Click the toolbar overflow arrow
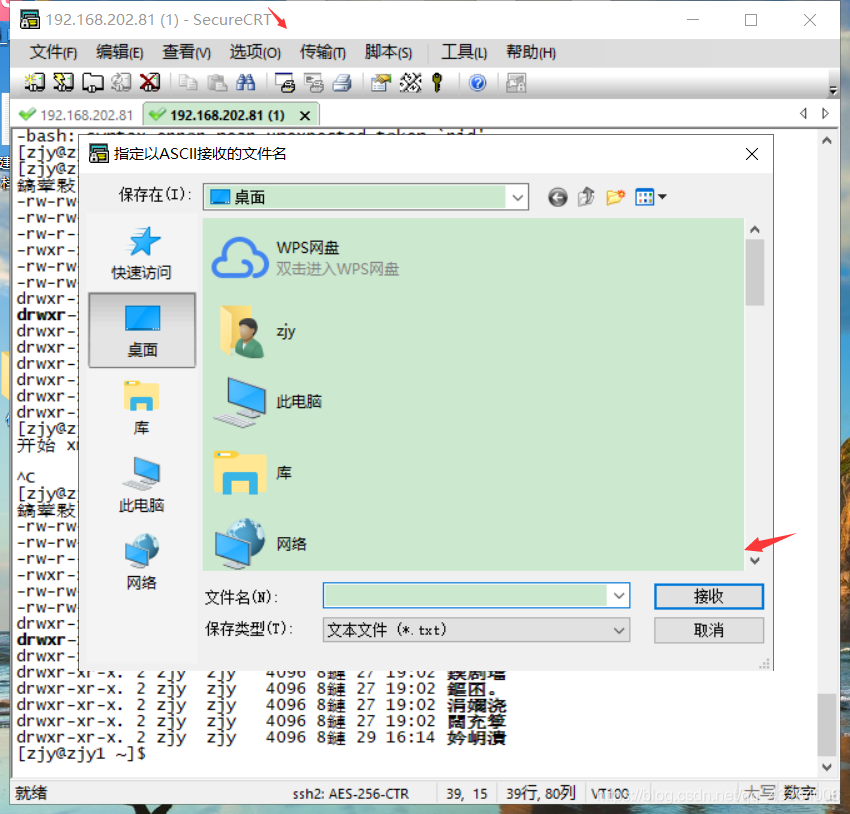Image resolution: width=850 pixels, height=814 pixels. tap(833, 91)
